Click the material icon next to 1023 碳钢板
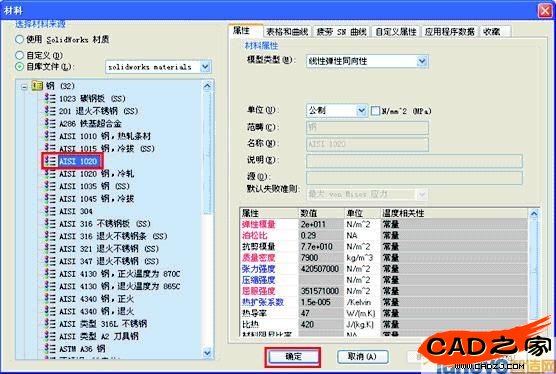This screenshot has height=374, width=556. pyautogui.click(x=50, y=98)
